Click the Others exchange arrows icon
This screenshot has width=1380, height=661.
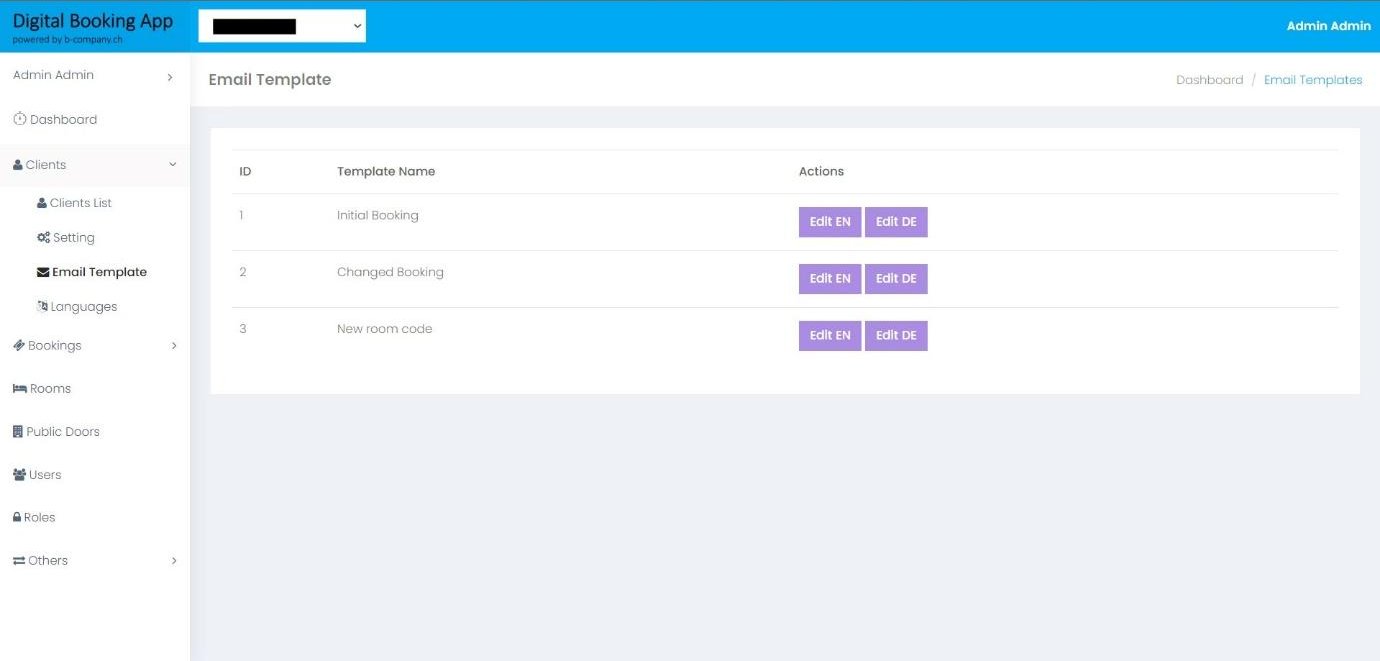tap(19, 561)
